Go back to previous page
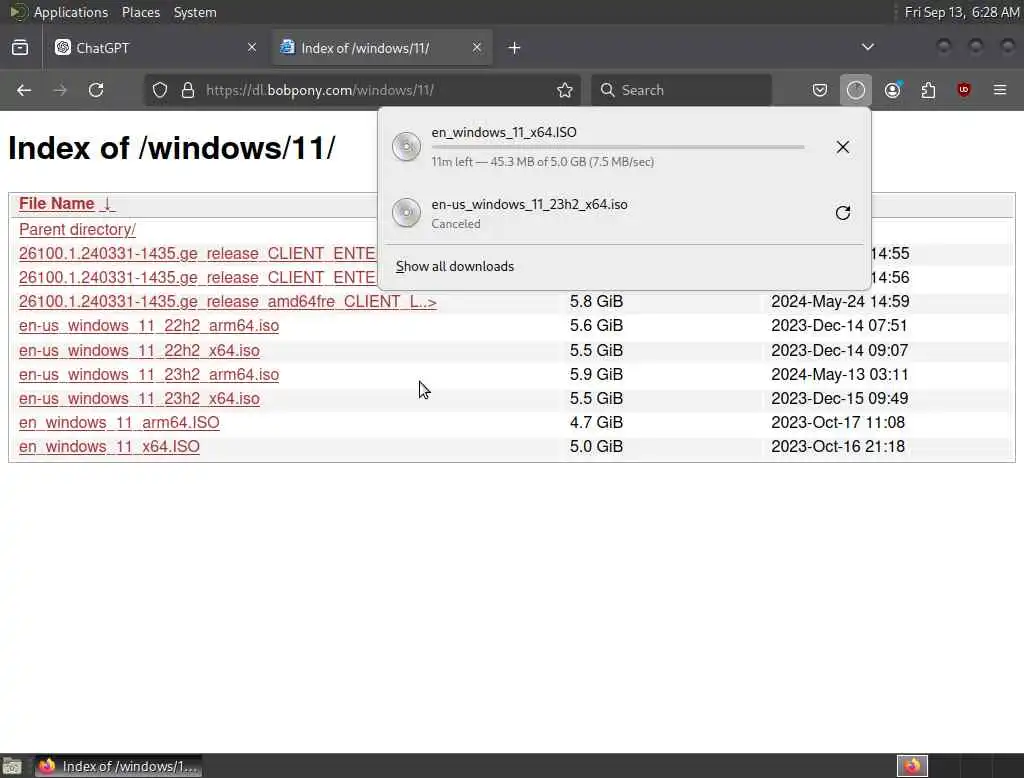1024x778 pixels. [24, 90]
